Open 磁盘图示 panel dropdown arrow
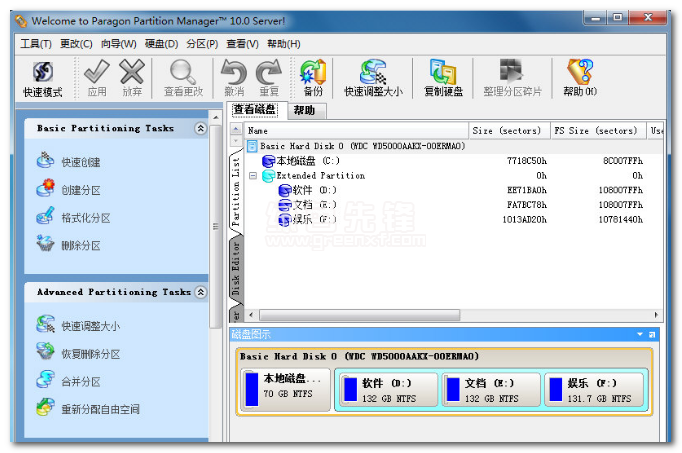Screen dimensions: 682x453 coord(640,334)
